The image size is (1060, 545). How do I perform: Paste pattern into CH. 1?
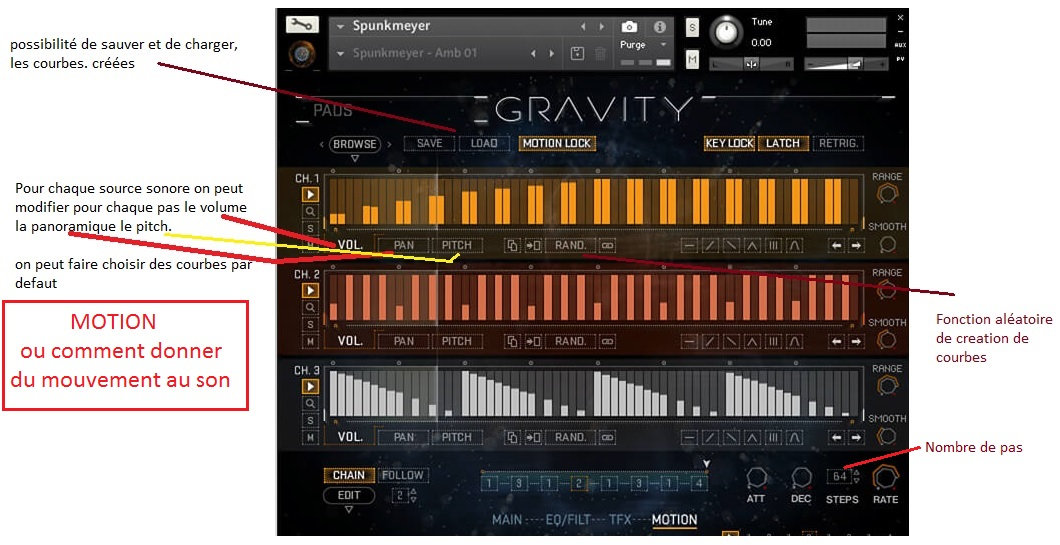click(x=533, y=245)
